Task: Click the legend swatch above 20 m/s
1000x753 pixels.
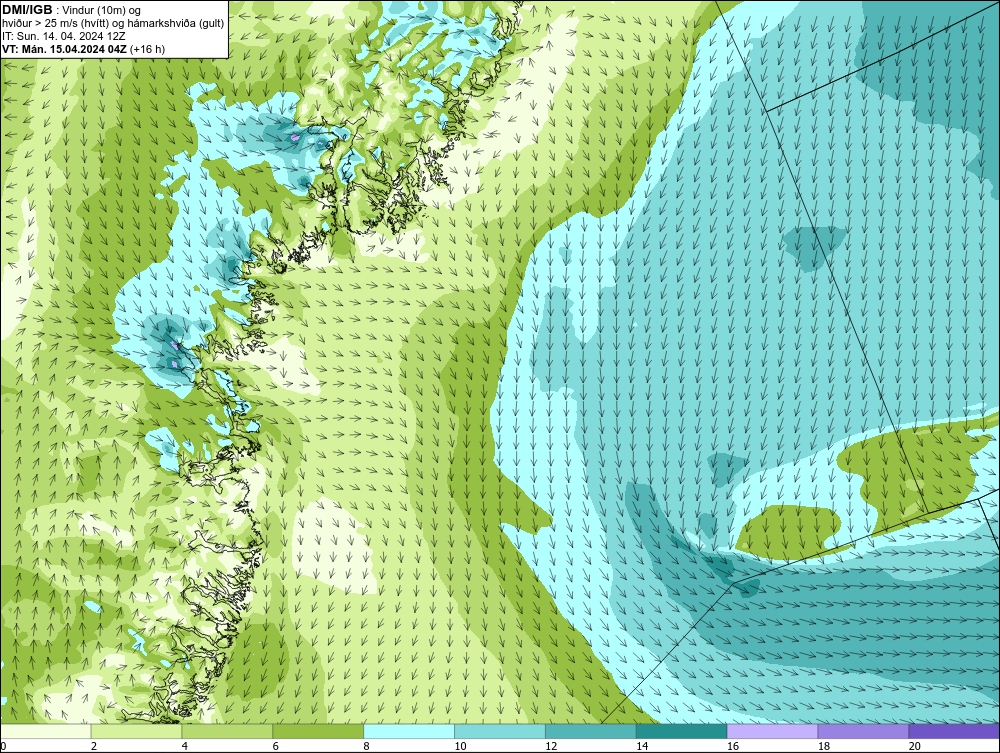Action: [x=954, y=731]
